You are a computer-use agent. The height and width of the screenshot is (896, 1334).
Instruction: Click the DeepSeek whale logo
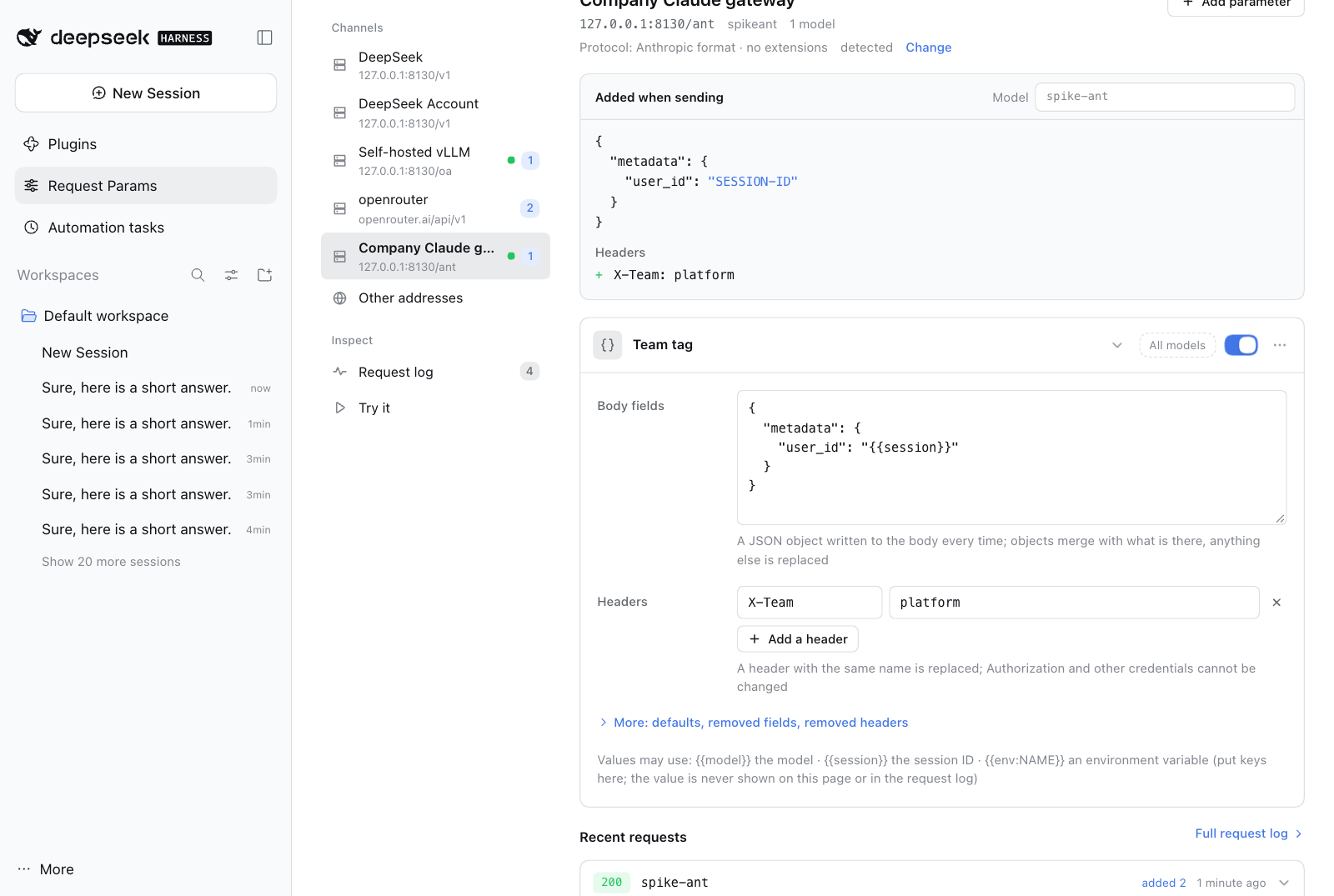[29, 38]
